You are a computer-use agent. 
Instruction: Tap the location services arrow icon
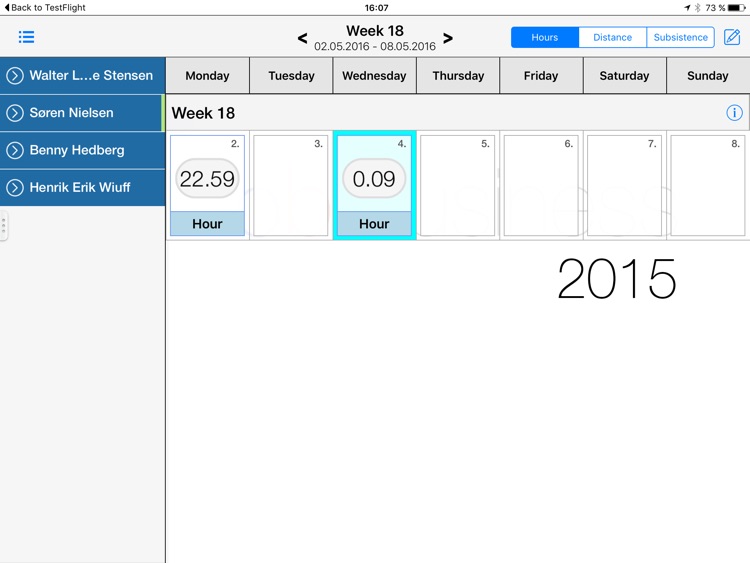coord(687,8)
